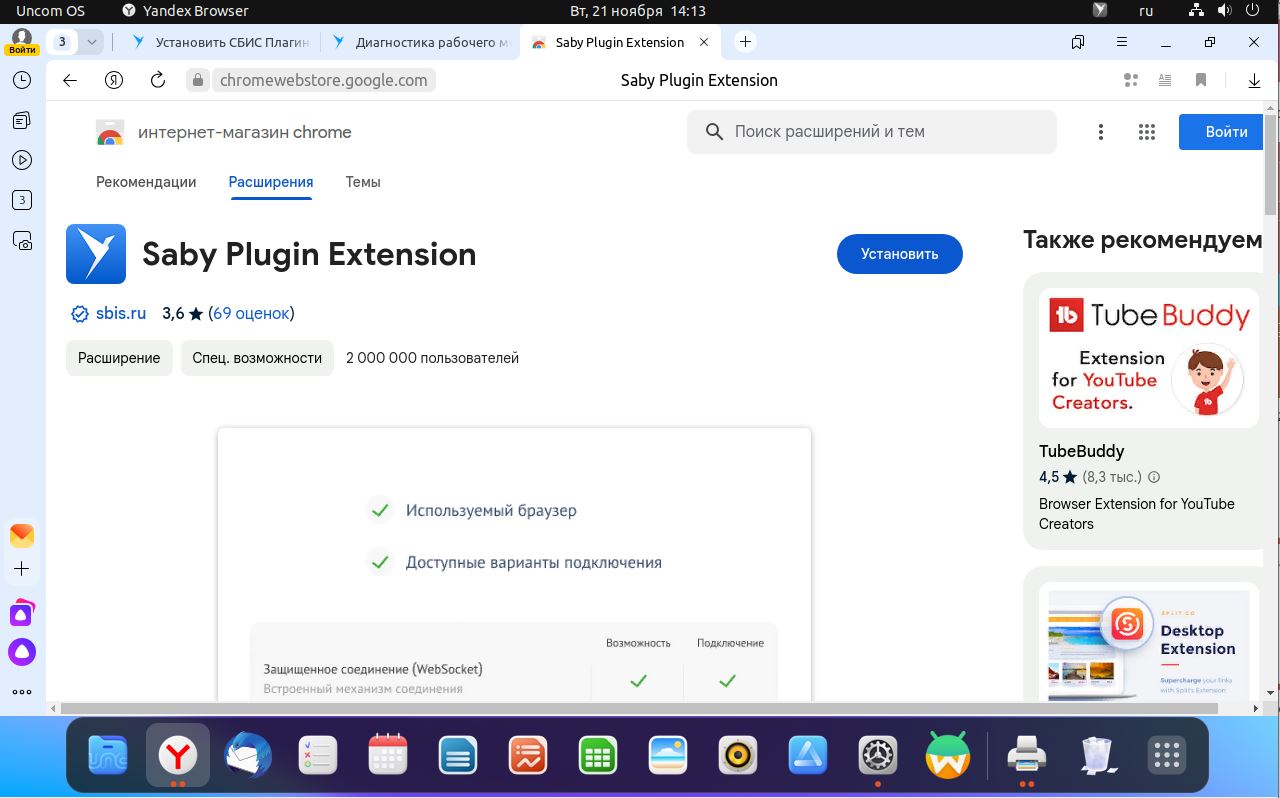Click the page reload icon

[x=157, y=80]
